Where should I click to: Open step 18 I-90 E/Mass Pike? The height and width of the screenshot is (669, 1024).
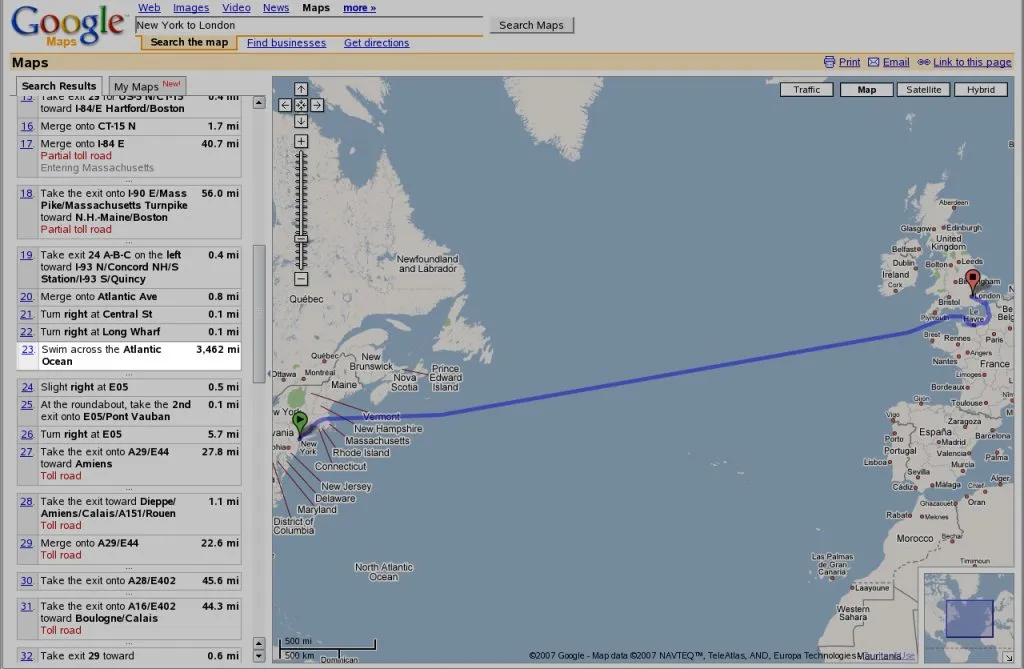[x=129, y=211]
